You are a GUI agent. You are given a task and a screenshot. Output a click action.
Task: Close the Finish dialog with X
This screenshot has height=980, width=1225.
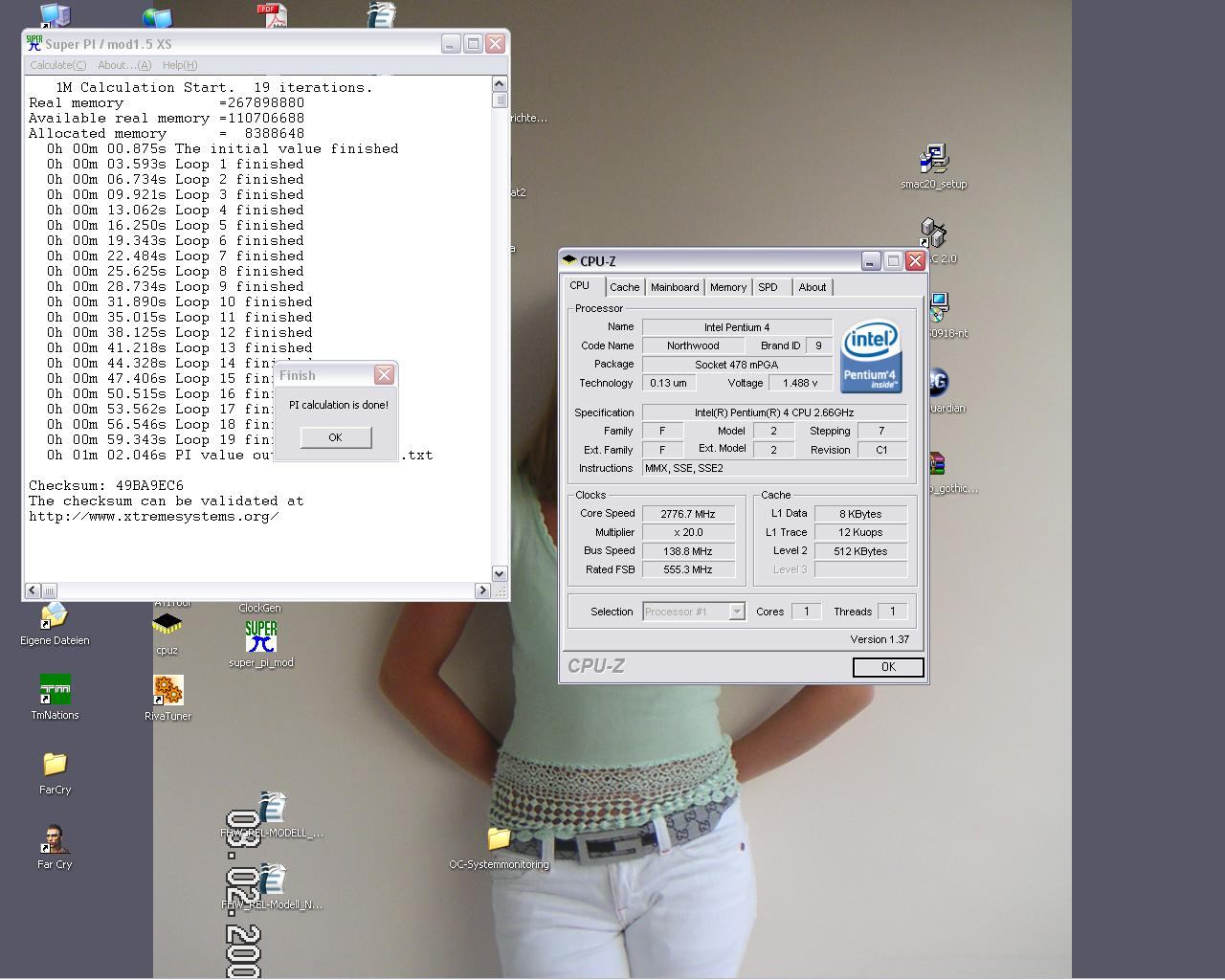coord(384,375)
